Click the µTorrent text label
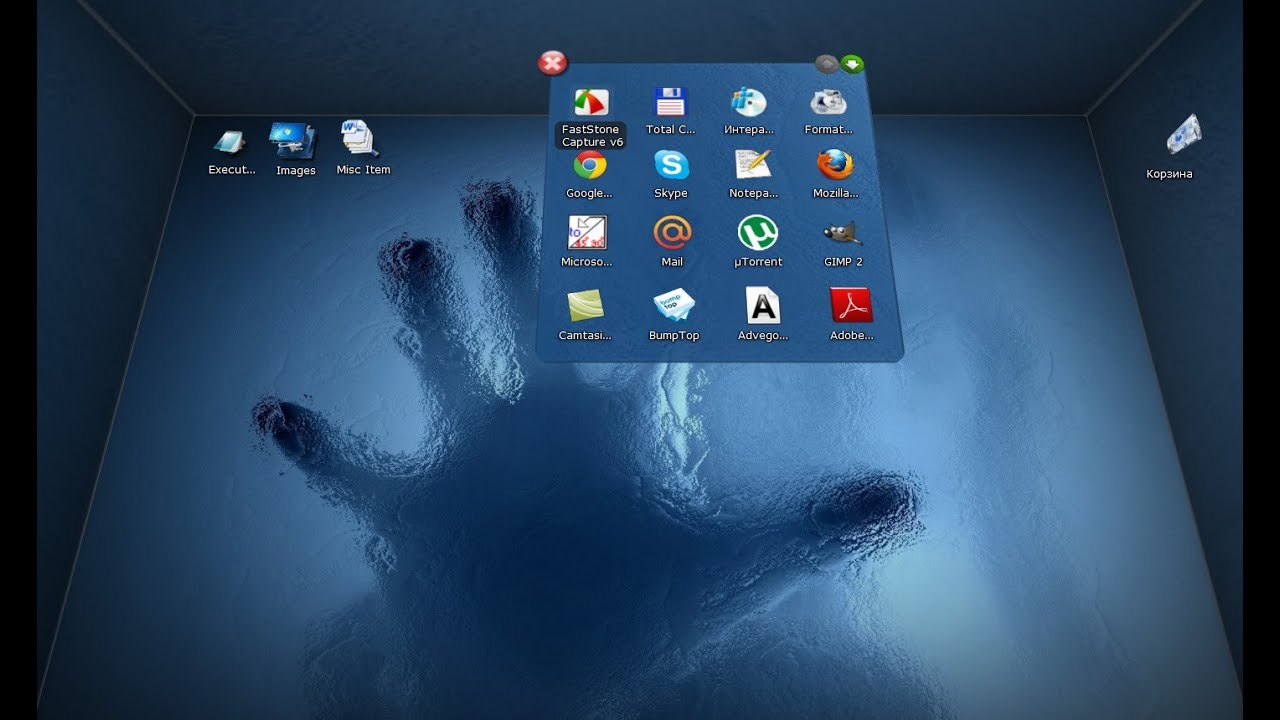This screenshot has height=720, width=1280. (x=758, y=262)
